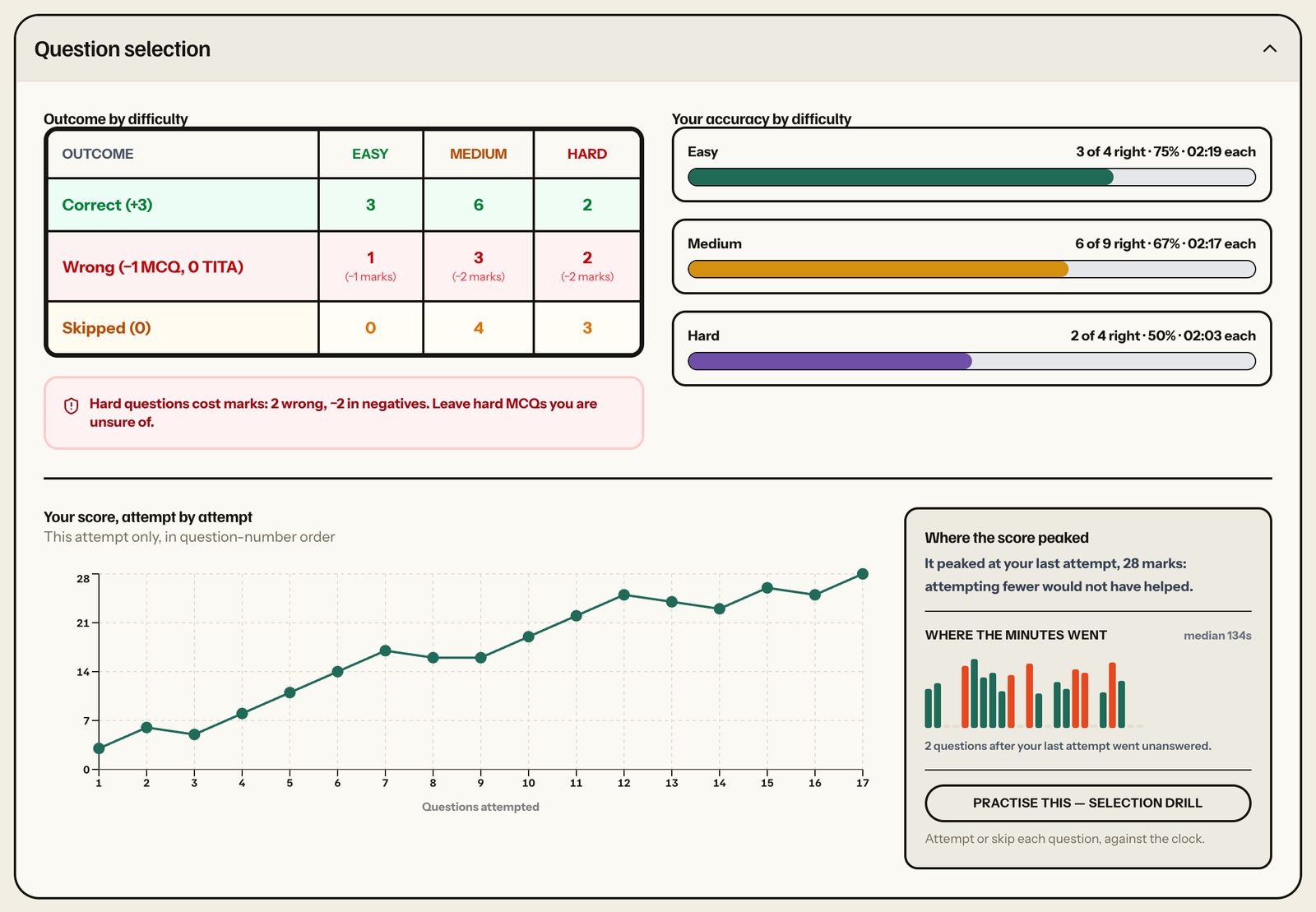The image size is (1316, 912).
Task: Click '3 of 4 right · 75% · 02:19 each'
Action: (1165, 151)
